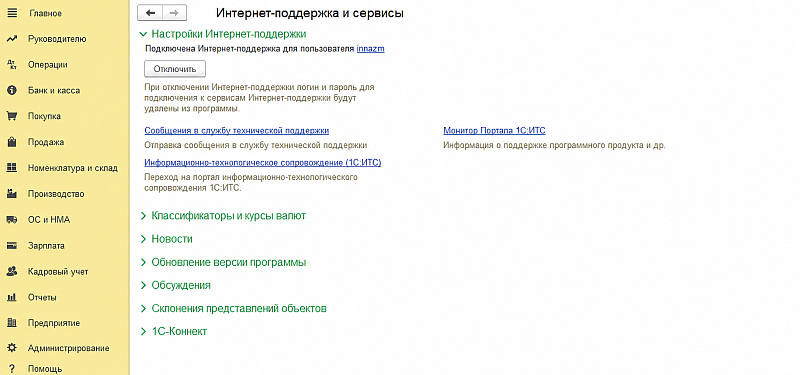Screen dimensions: 800x375
Task: Open the Производство section
Action: [x=56, y=194]
